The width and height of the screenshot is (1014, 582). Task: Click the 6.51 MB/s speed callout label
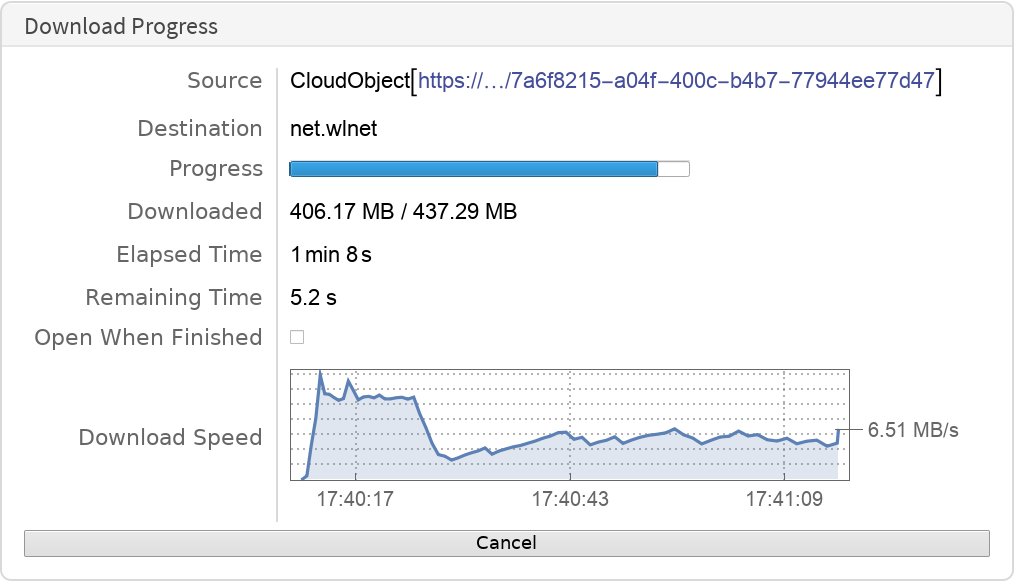pyautogui.click(x=911, y=430)
